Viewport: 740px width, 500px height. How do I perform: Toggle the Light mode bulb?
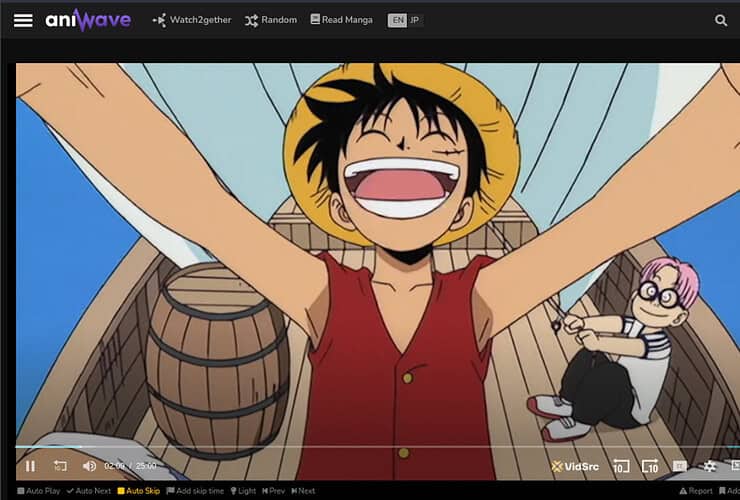coord(243,491)
